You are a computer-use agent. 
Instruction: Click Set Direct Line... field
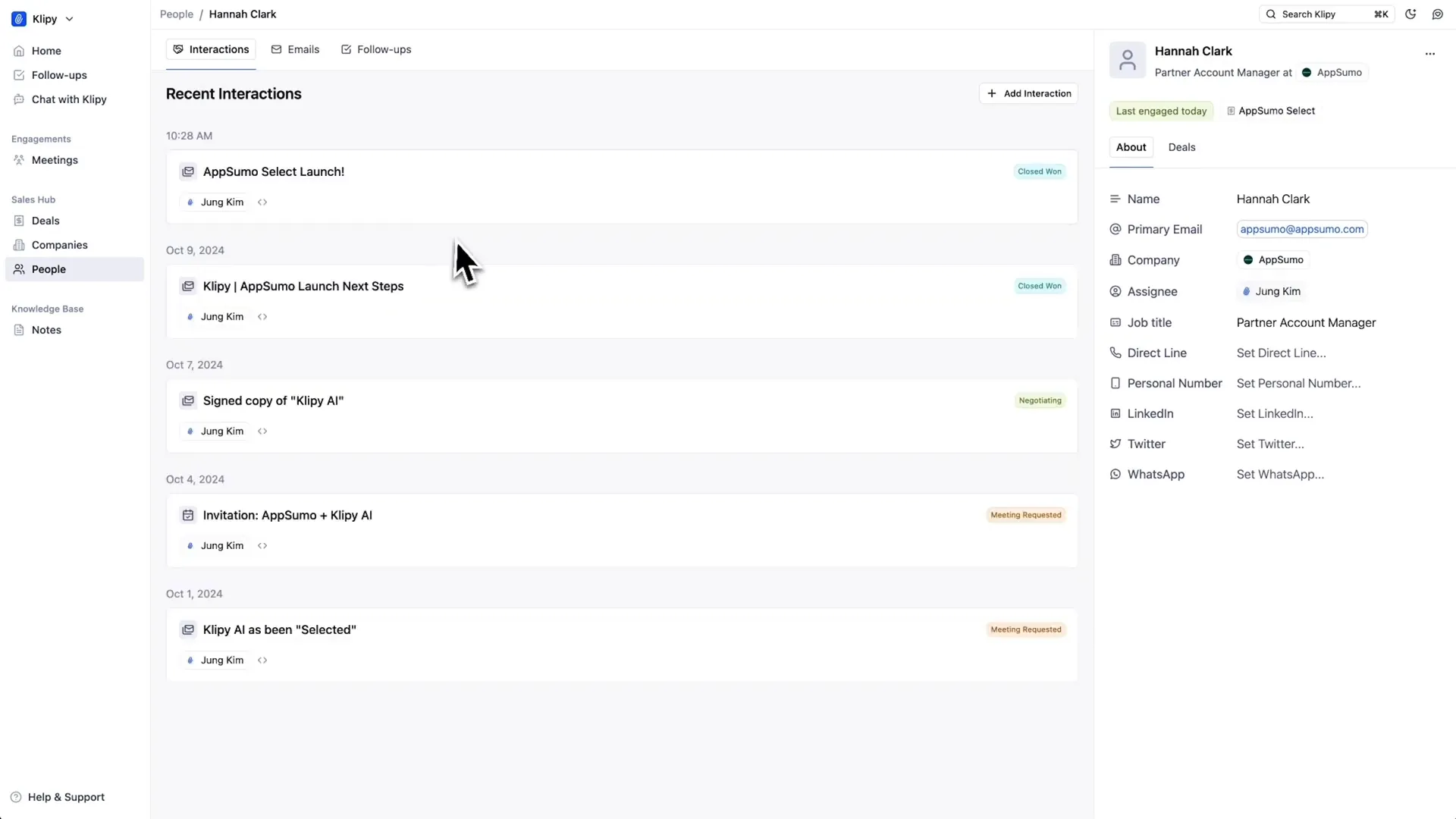(x=1281, y=353)
